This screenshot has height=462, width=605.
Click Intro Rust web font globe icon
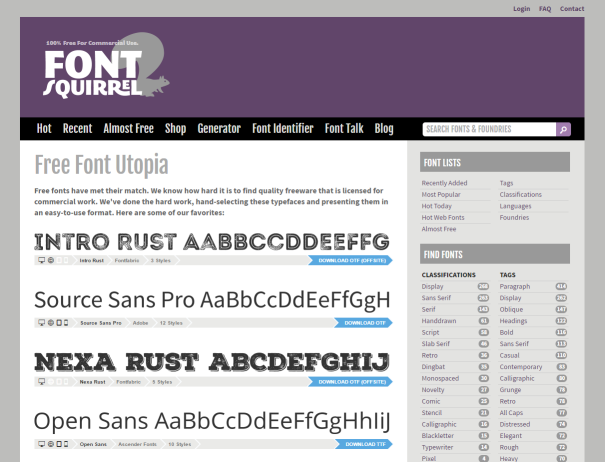[51, 260]
